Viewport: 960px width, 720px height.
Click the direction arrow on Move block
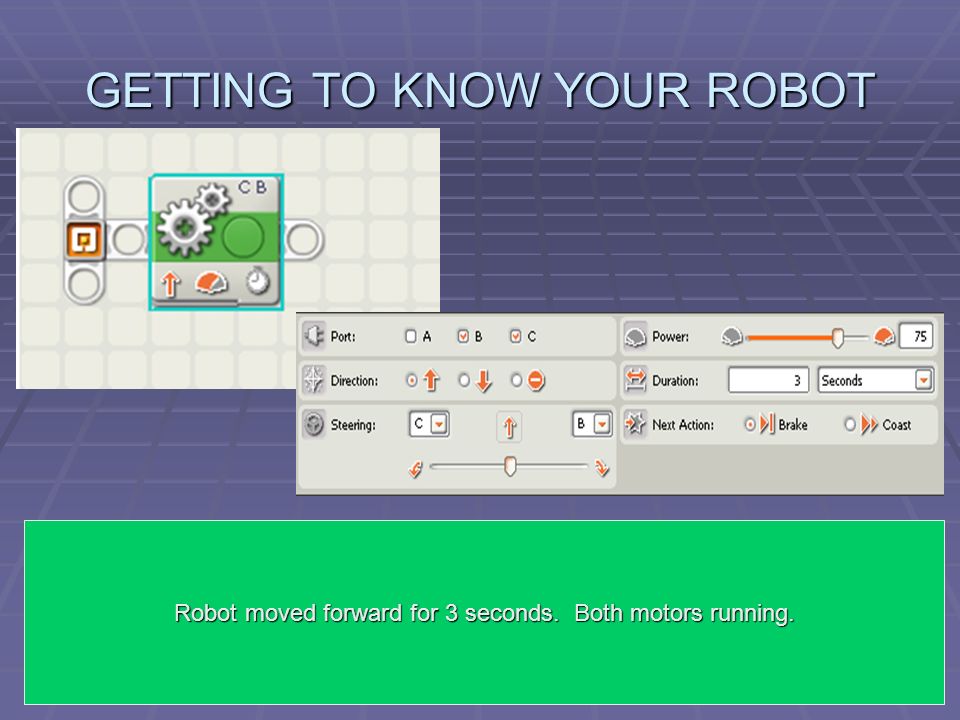(x=170, y=284)
